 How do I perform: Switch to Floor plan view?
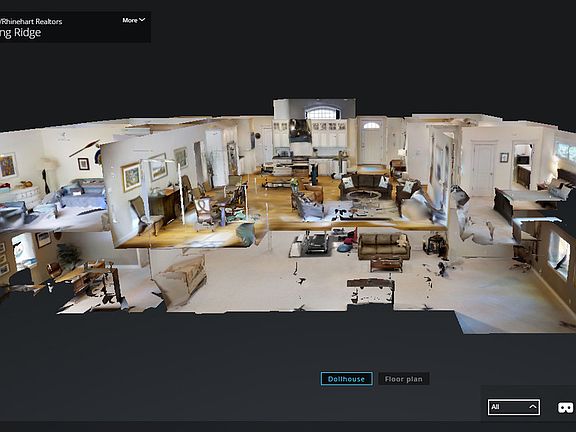pos(403,379)
